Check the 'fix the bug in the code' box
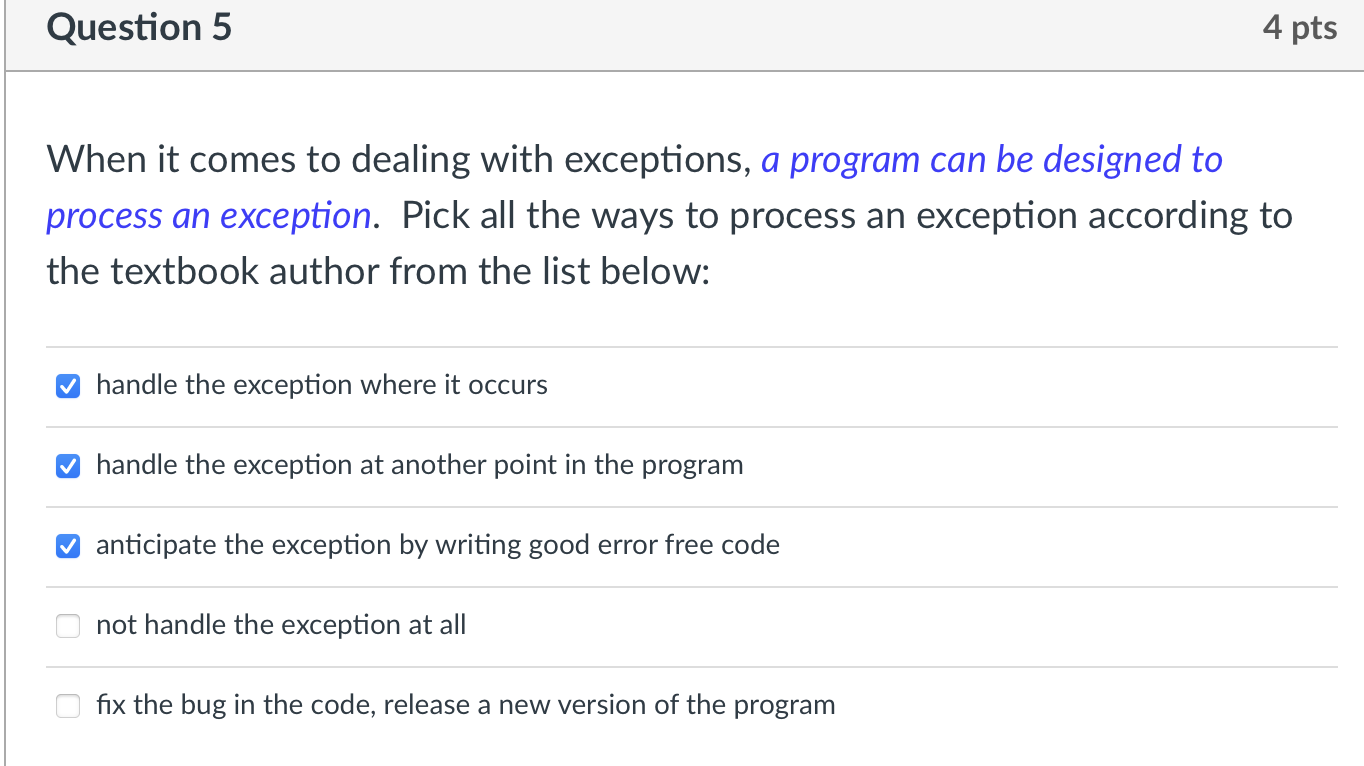 coord(68,706)
